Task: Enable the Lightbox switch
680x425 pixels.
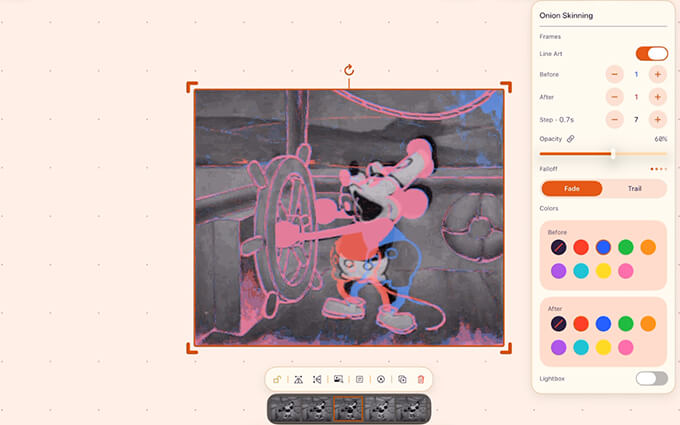Action: [652, 378]
